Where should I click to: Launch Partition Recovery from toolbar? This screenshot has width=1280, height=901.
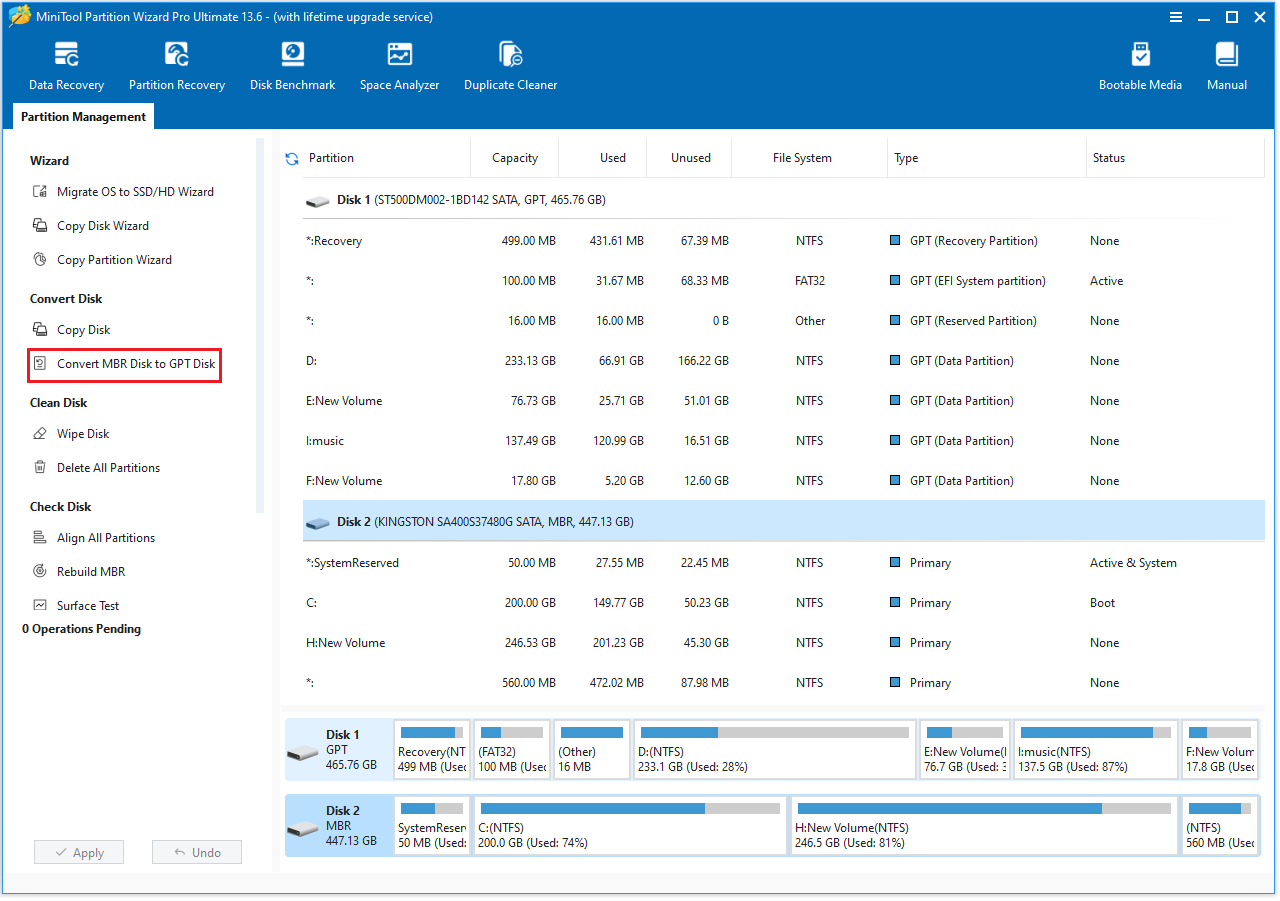(177, 66)
